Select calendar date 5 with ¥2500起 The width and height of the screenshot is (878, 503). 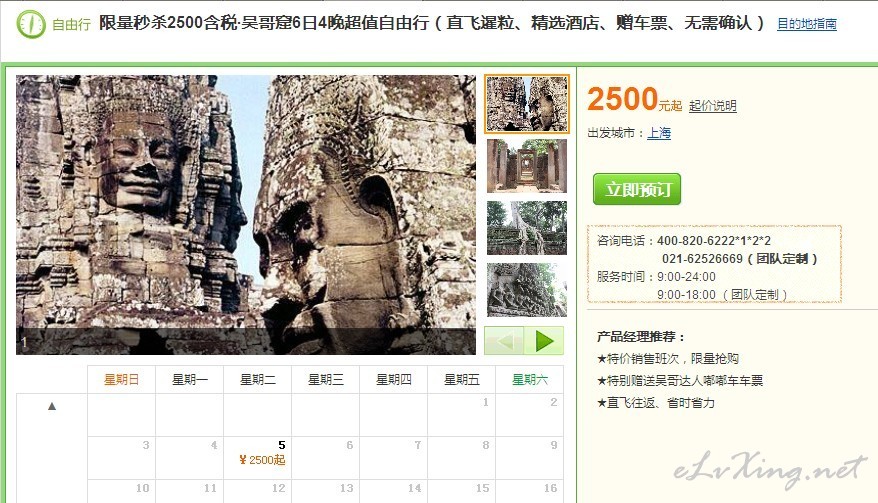pos(258,458)
